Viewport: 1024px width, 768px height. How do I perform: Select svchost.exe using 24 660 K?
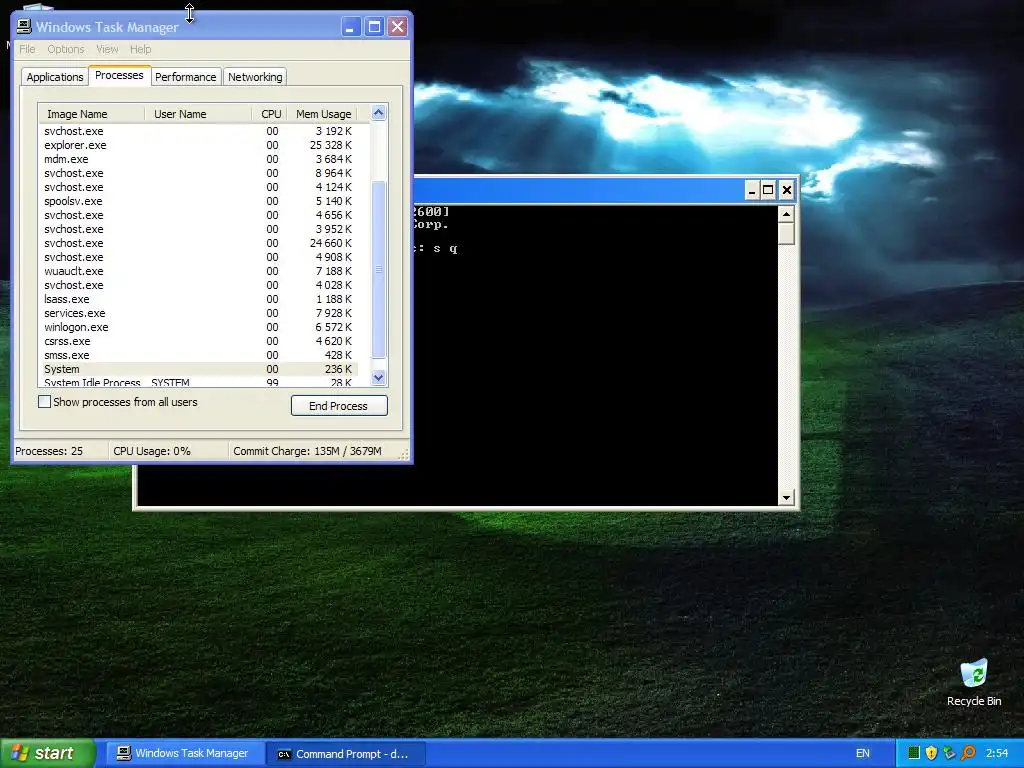pyautogui.click(x=198, y=243)
